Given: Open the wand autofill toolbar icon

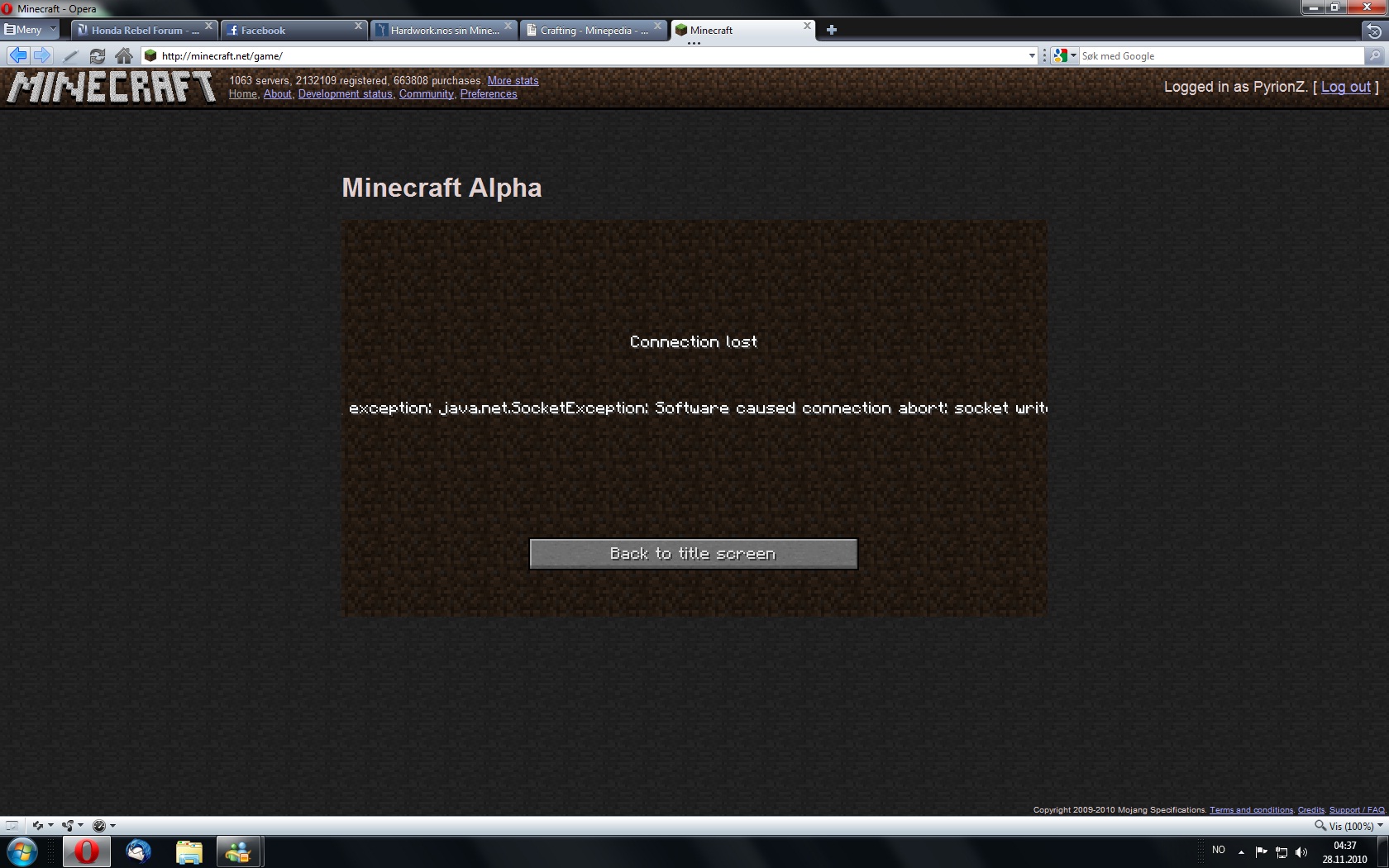Looking at the screenshot, I should click(71, 55).
